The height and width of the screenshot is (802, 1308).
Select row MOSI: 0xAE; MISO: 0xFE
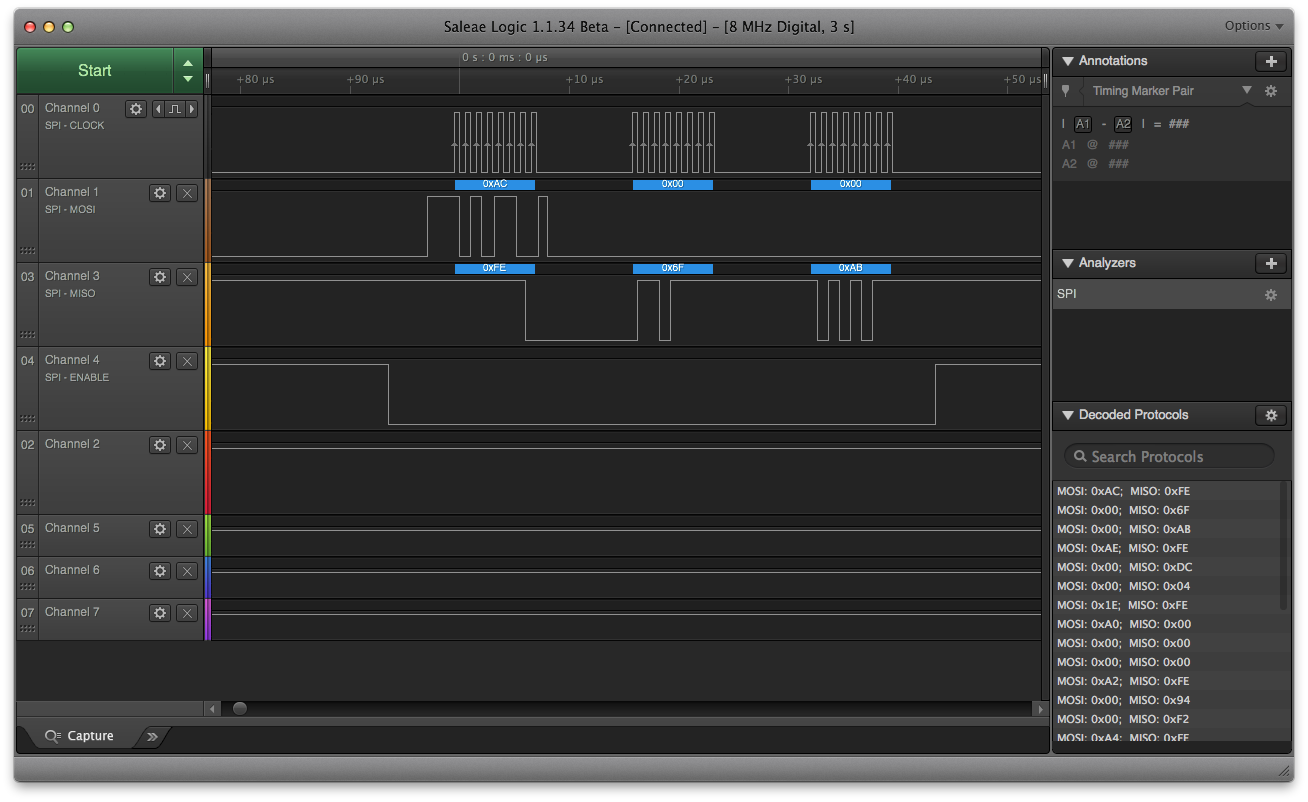(1166, 548)
